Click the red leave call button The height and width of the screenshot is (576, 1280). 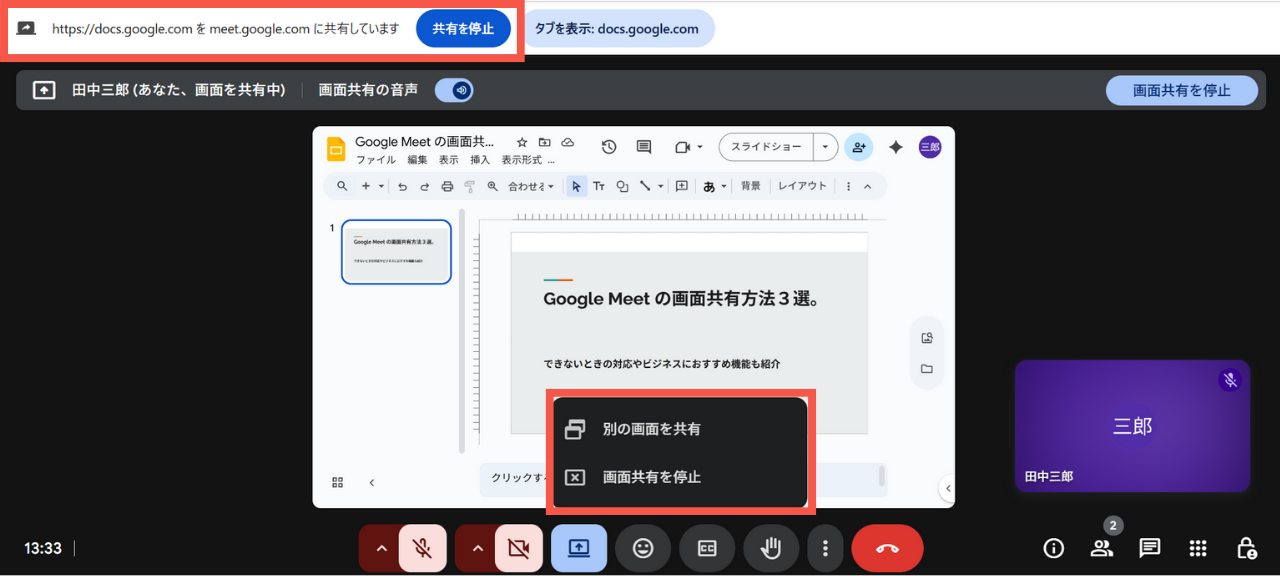[x=887, y=548]
